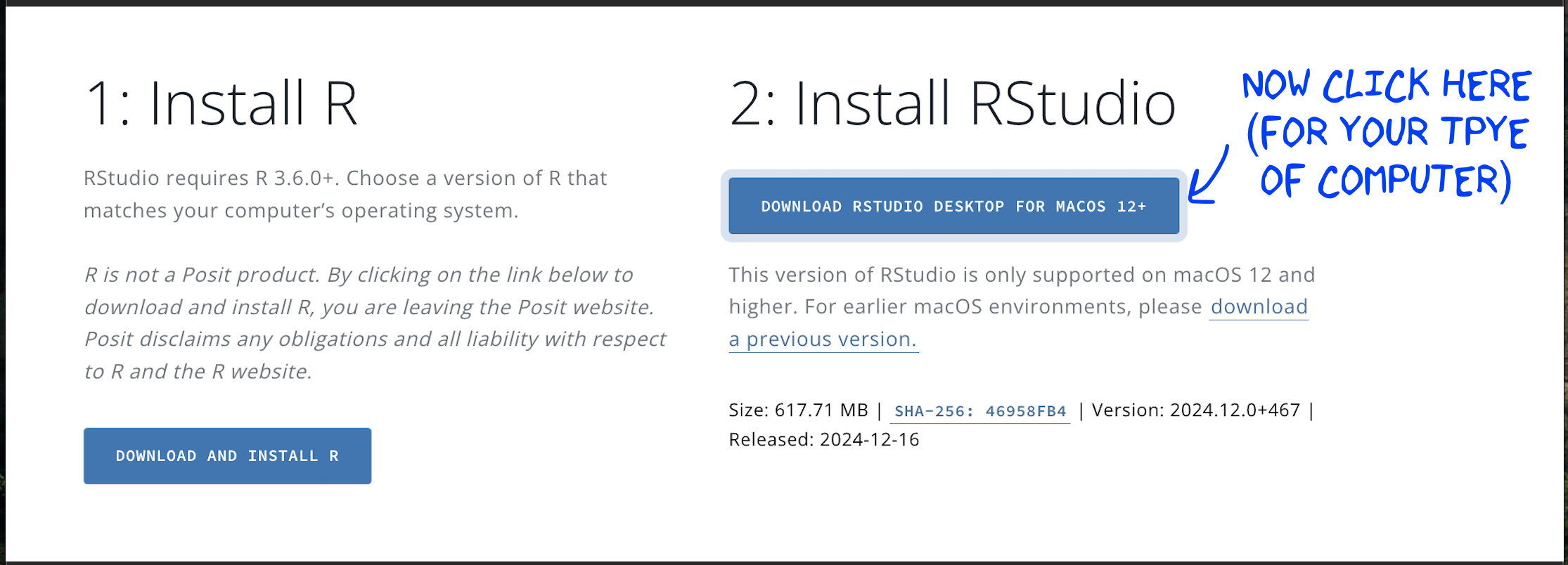Click the '2: Install RStudio' heading
Viewport: 1568px width, 565px height.
(x=952, y=104)
